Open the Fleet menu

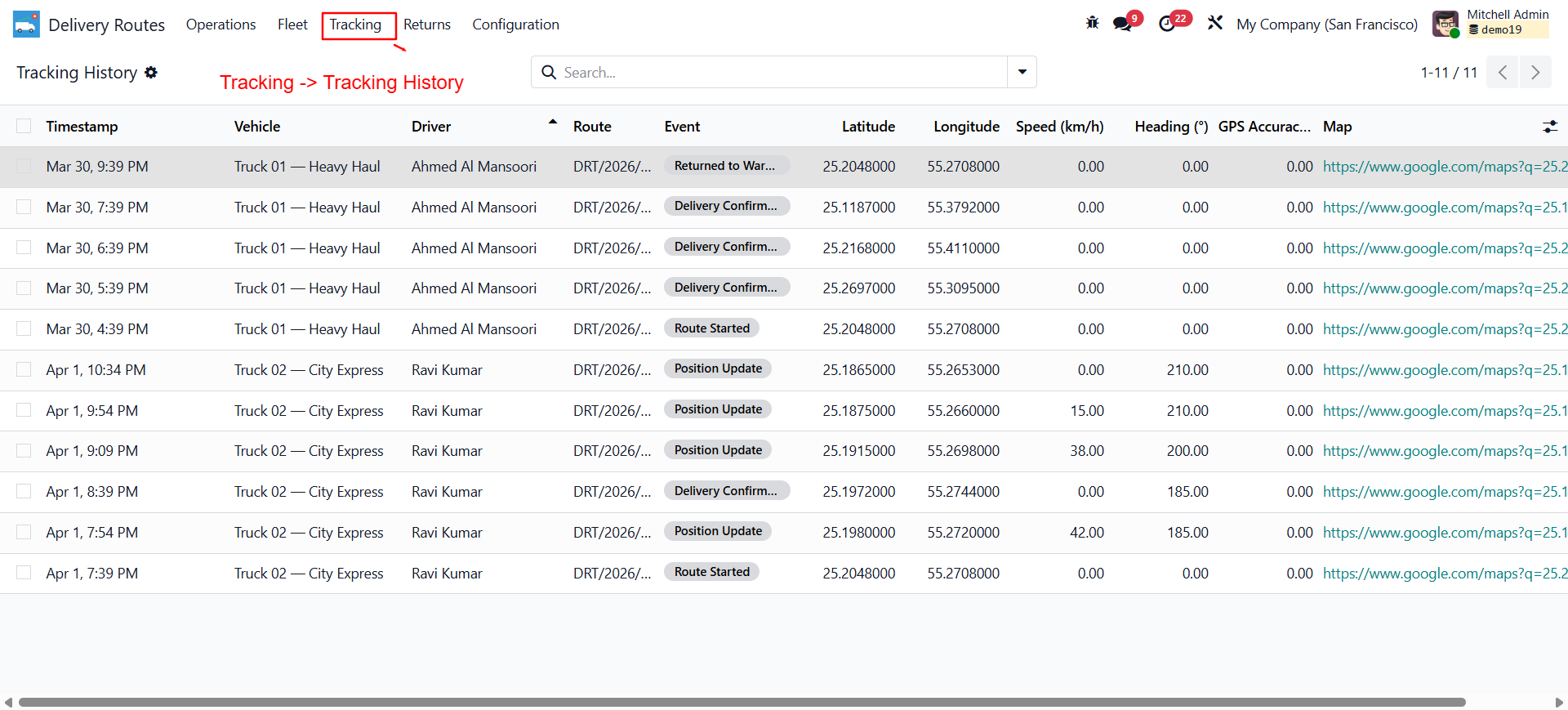292,25
